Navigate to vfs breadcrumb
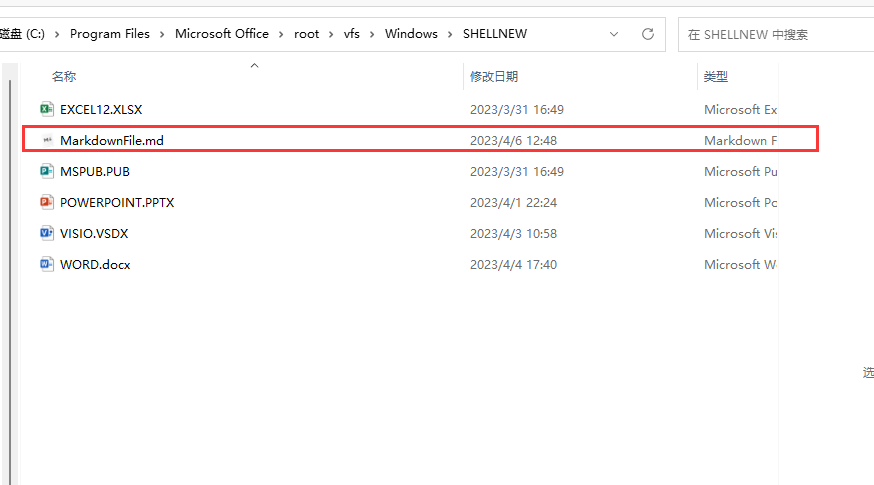The height and width of the screenshot is (485, 874). pos(352,34)
